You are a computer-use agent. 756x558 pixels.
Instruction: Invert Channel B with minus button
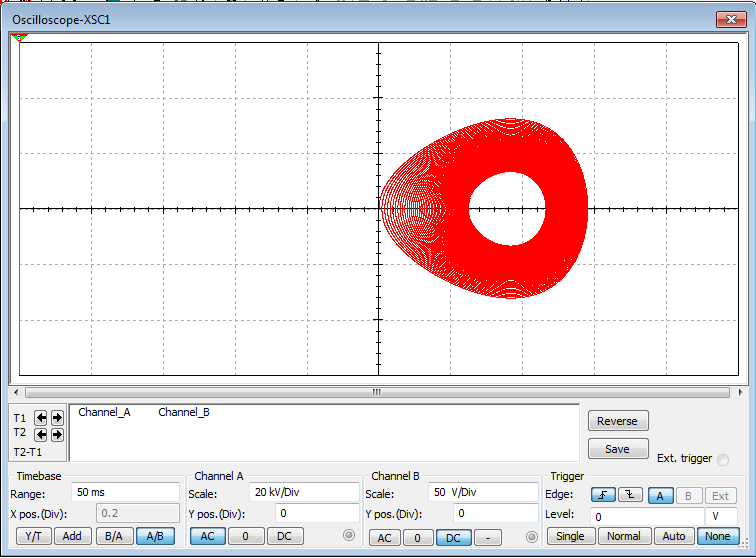tap(488, 538)
